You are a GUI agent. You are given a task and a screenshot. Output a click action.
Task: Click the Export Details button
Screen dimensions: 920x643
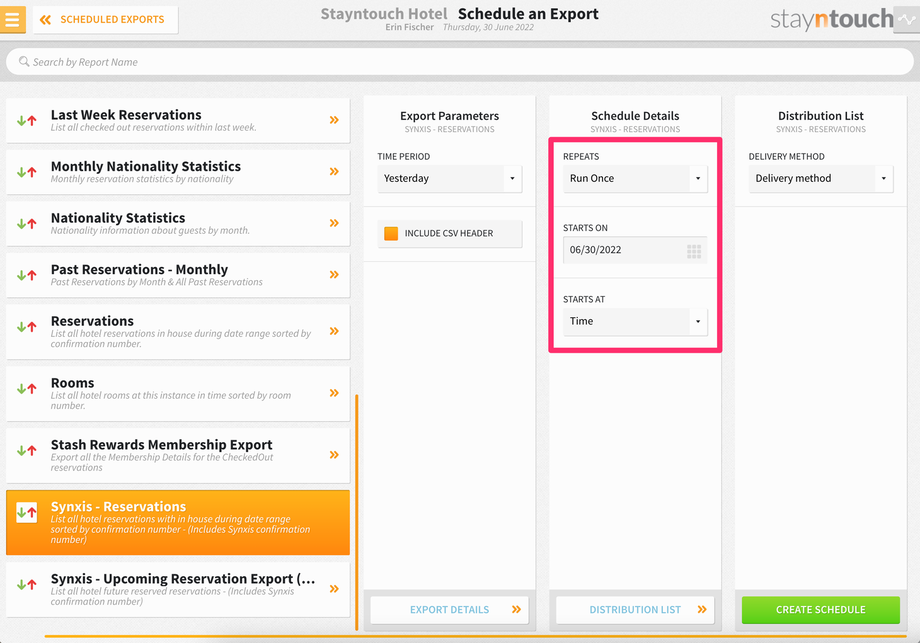pyautogui.click(x=449, y=610)
